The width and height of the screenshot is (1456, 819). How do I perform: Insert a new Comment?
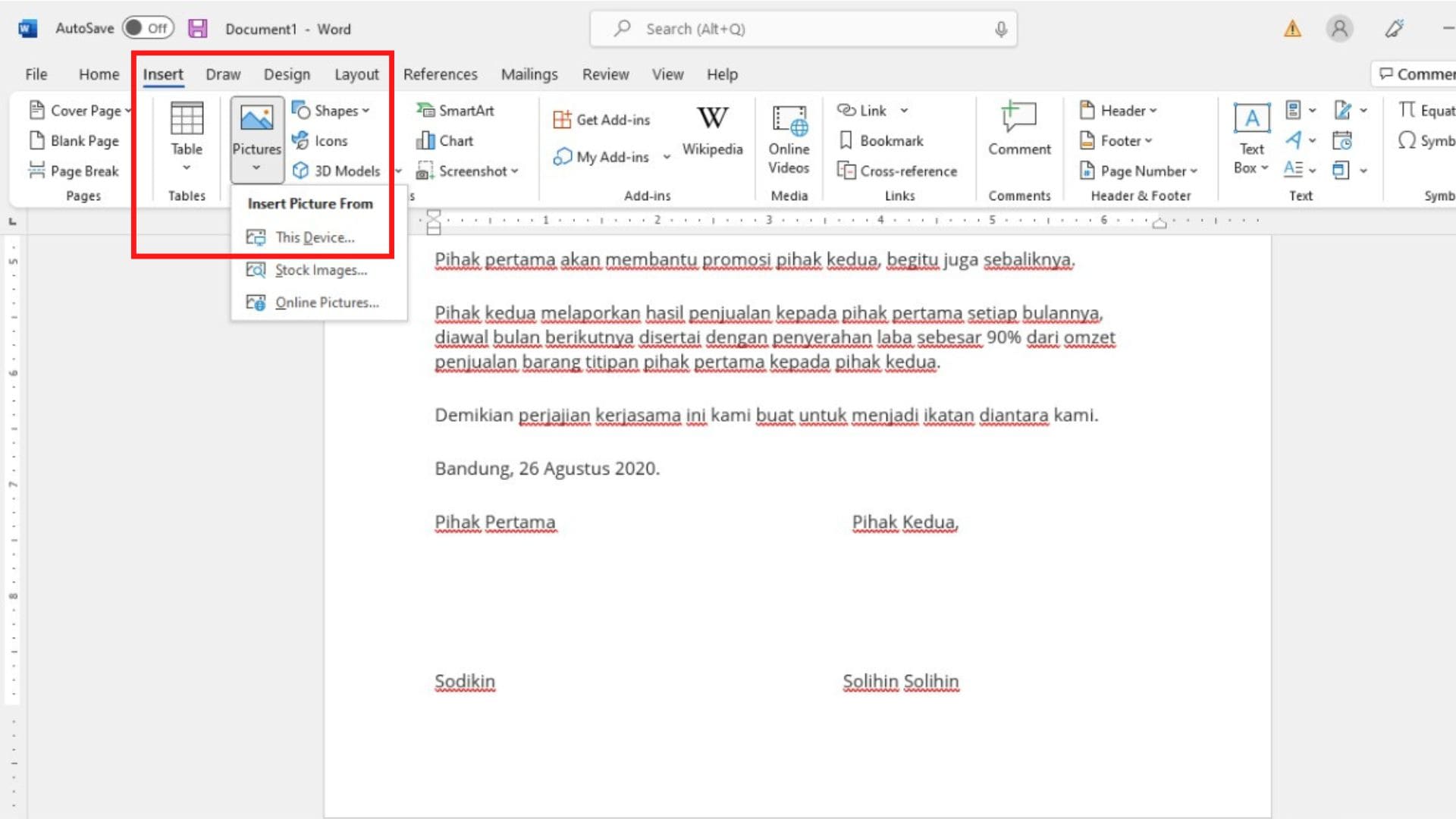click(1019, 136)
